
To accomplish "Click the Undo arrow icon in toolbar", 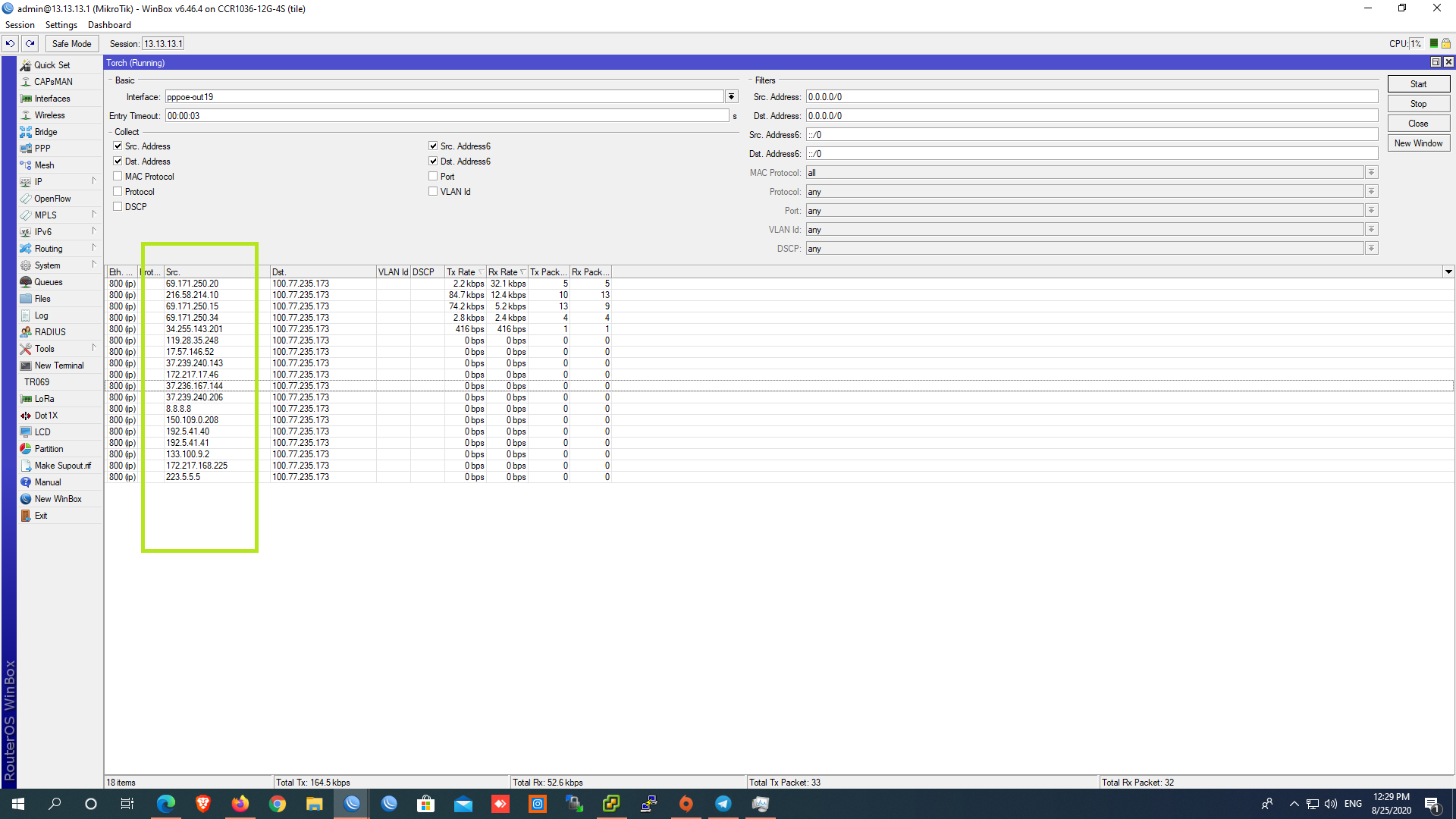I will [x=11, y=43].
